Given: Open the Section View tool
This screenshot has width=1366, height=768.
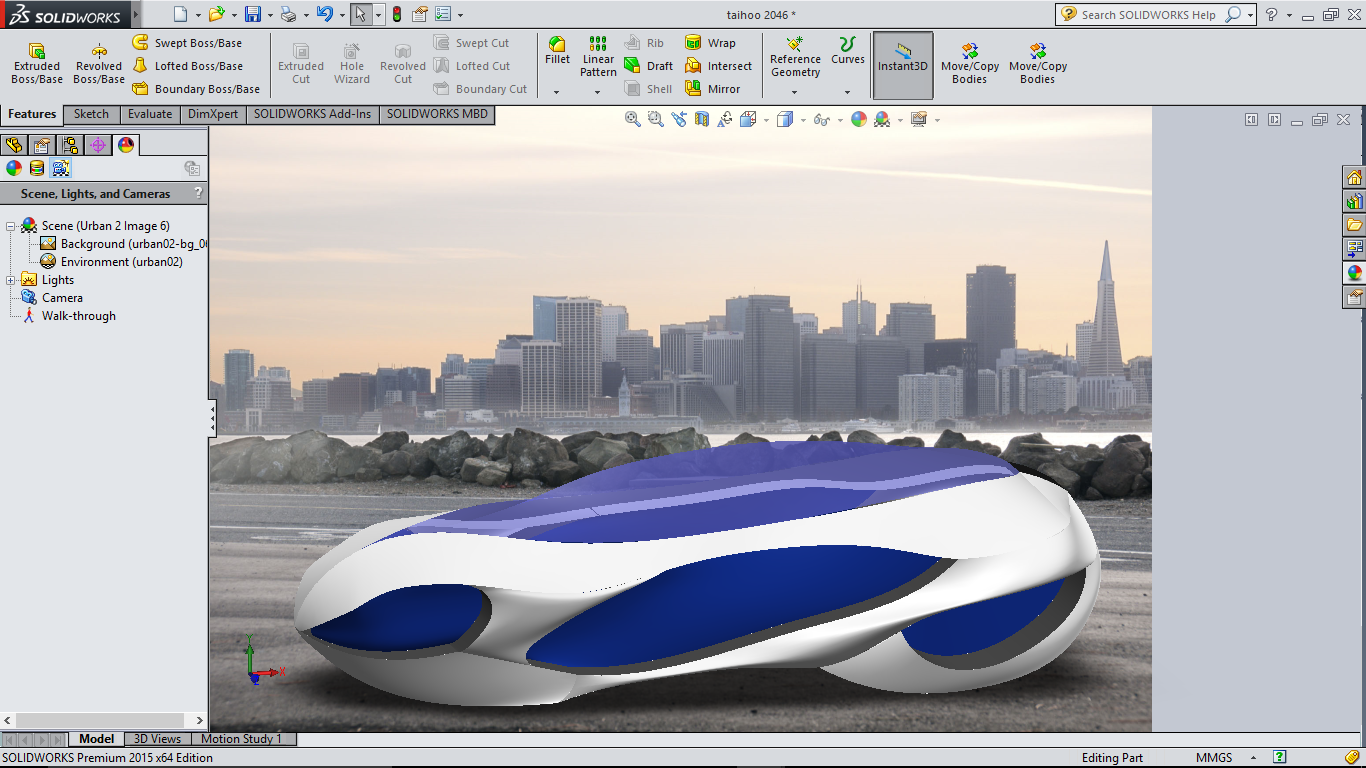Looking at the screenshot, I should click(701, 119).
